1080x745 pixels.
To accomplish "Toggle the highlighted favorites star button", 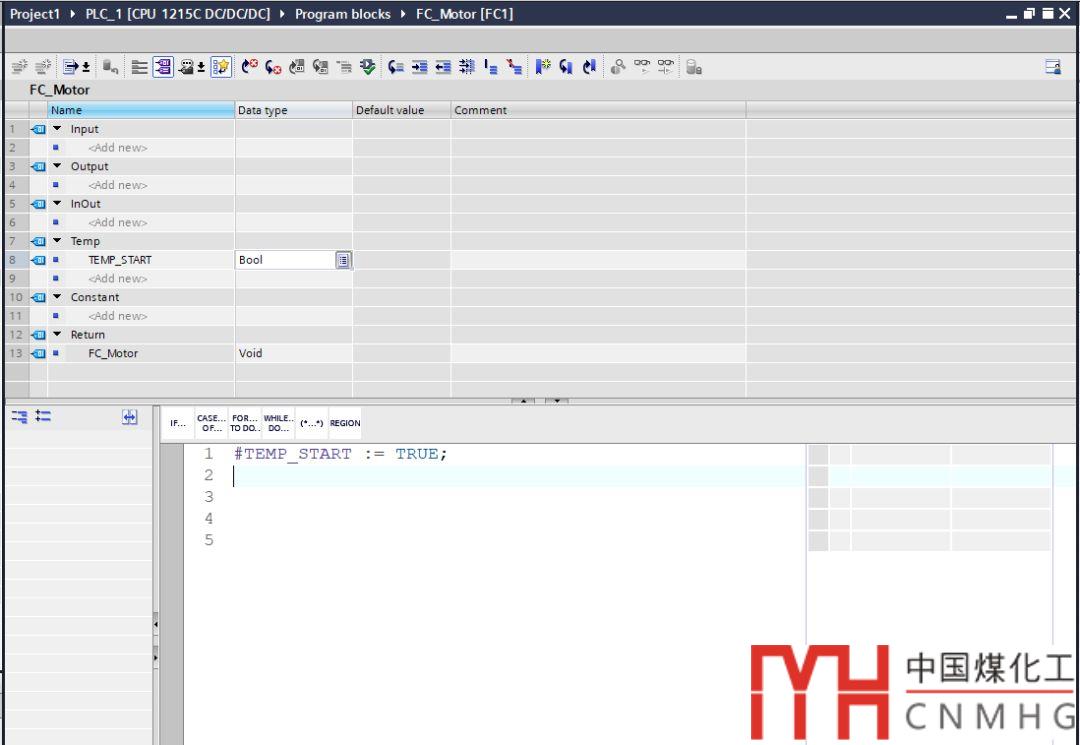I will coord(221,67).
